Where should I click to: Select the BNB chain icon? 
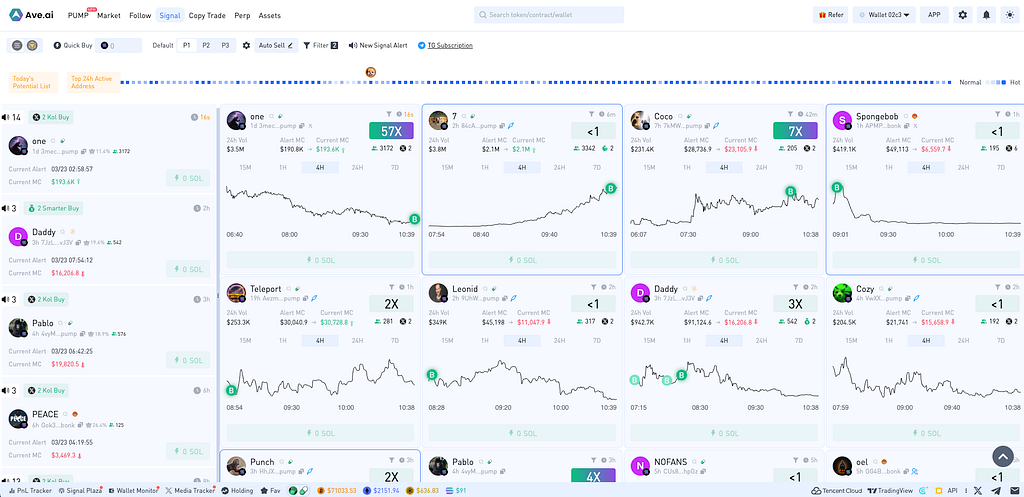pyautogui.click(x=31, y=46)
